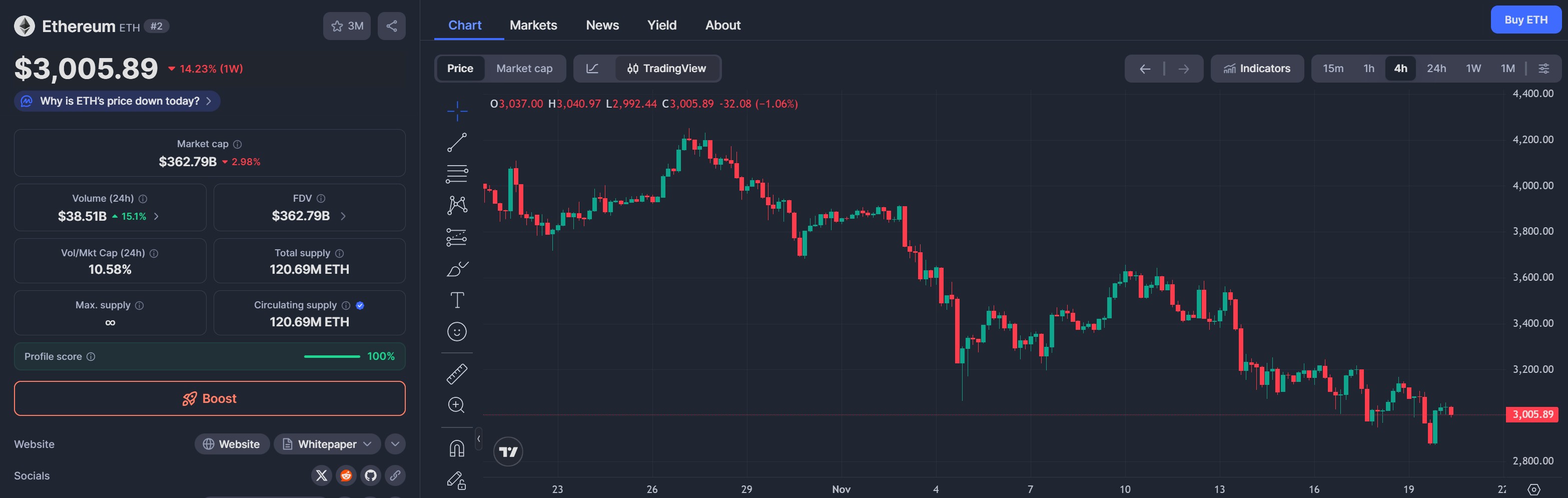Switch to the Markets tab
The width and height of the screenshot is (1568, 498).
click(533, 25)
